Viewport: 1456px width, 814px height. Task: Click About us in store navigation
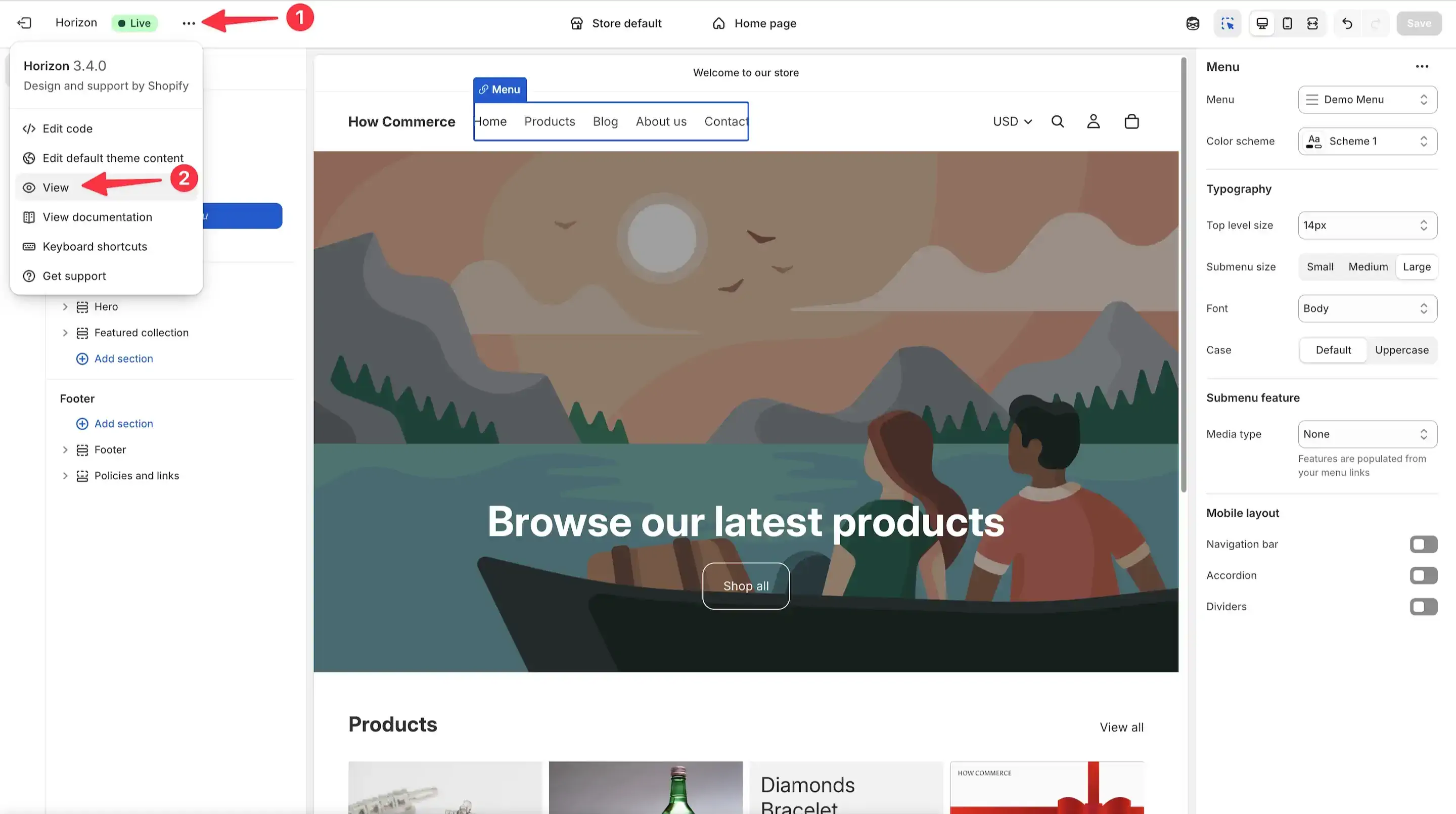tap(661, 121)
